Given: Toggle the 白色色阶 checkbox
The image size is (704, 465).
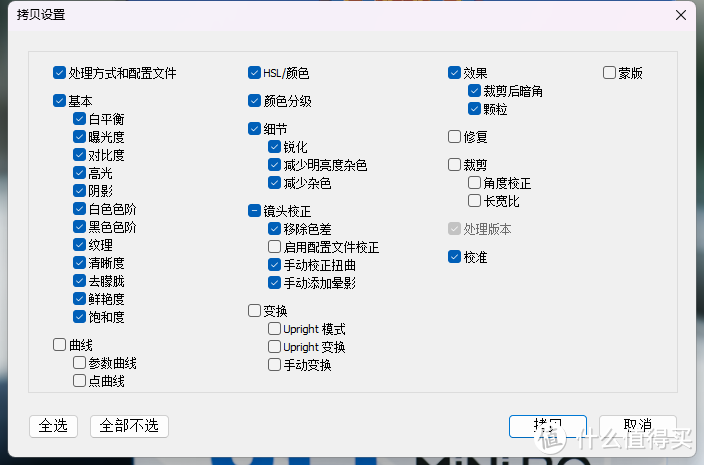Looking at the screenshot, I should [x=79, y=209].
